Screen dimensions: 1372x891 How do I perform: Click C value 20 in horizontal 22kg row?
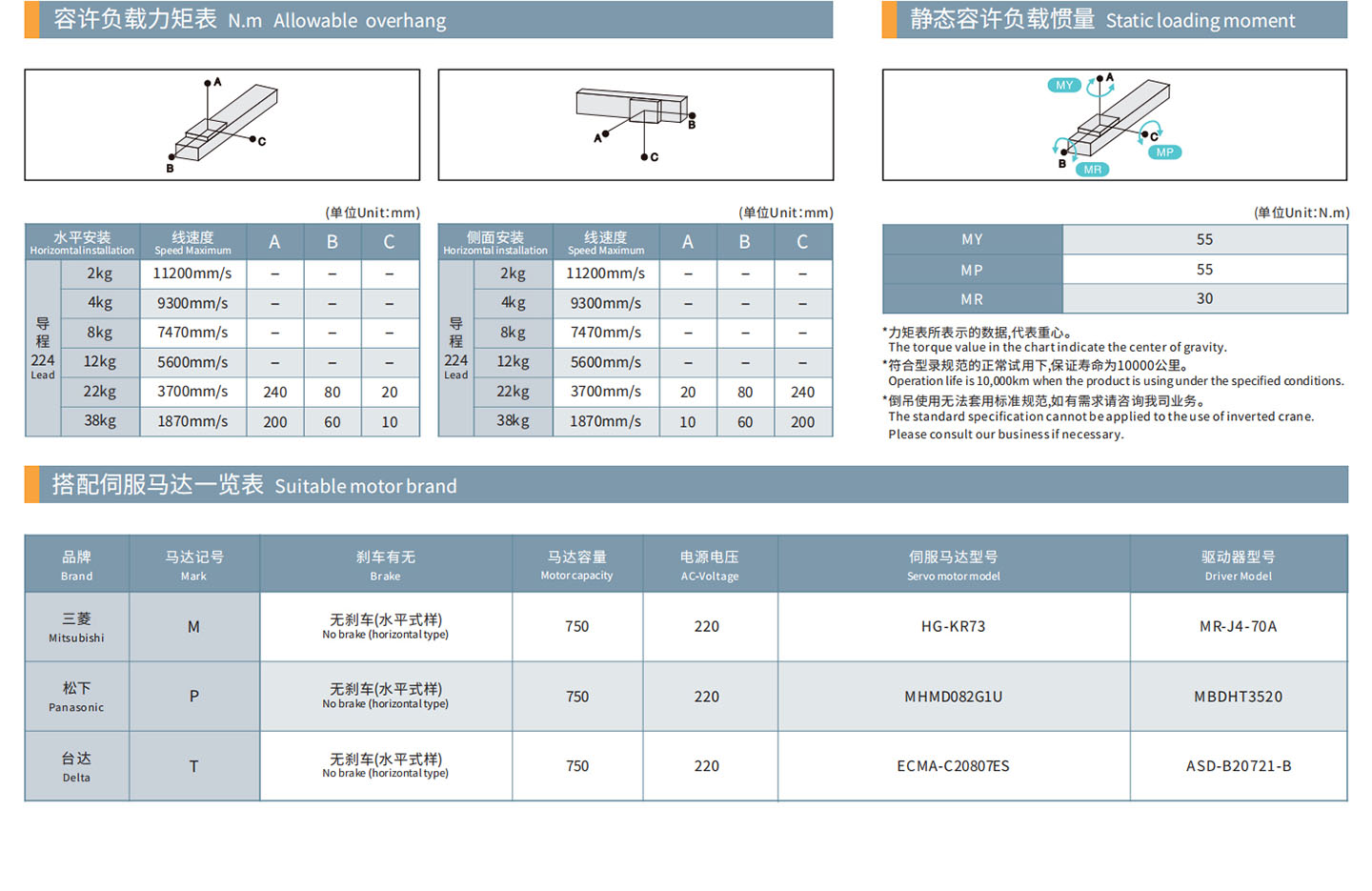[390, 392]
